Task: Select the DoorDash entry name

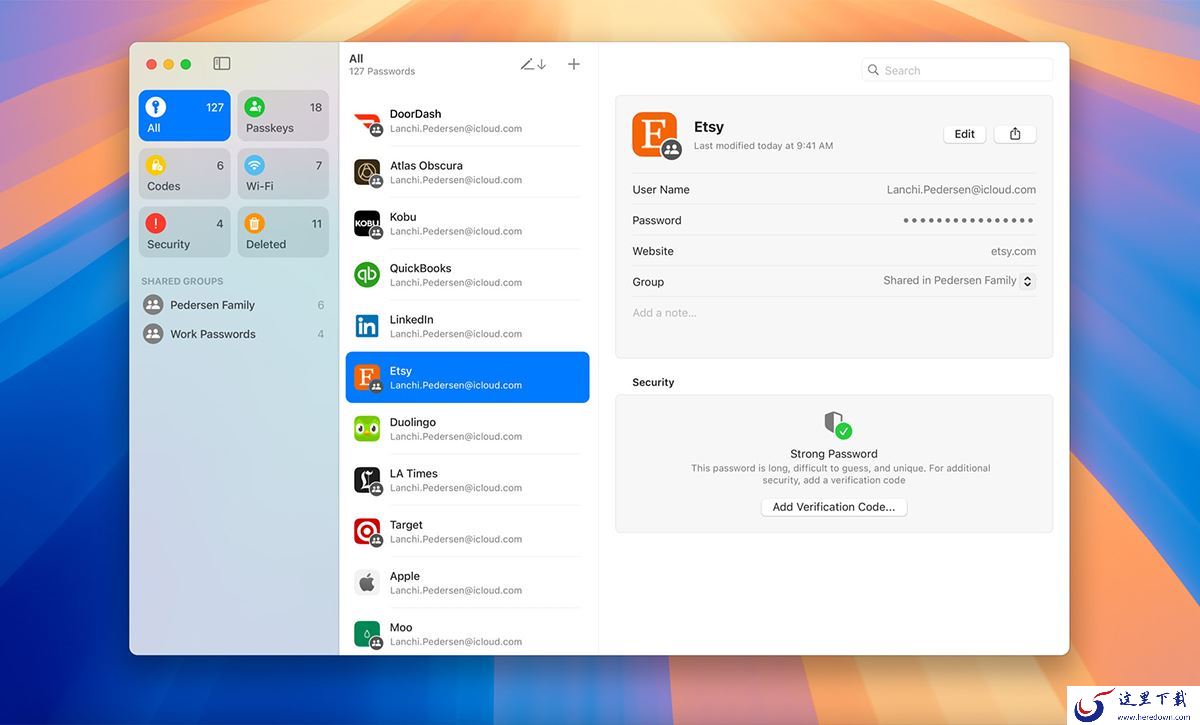Action: tap(415, 114)
